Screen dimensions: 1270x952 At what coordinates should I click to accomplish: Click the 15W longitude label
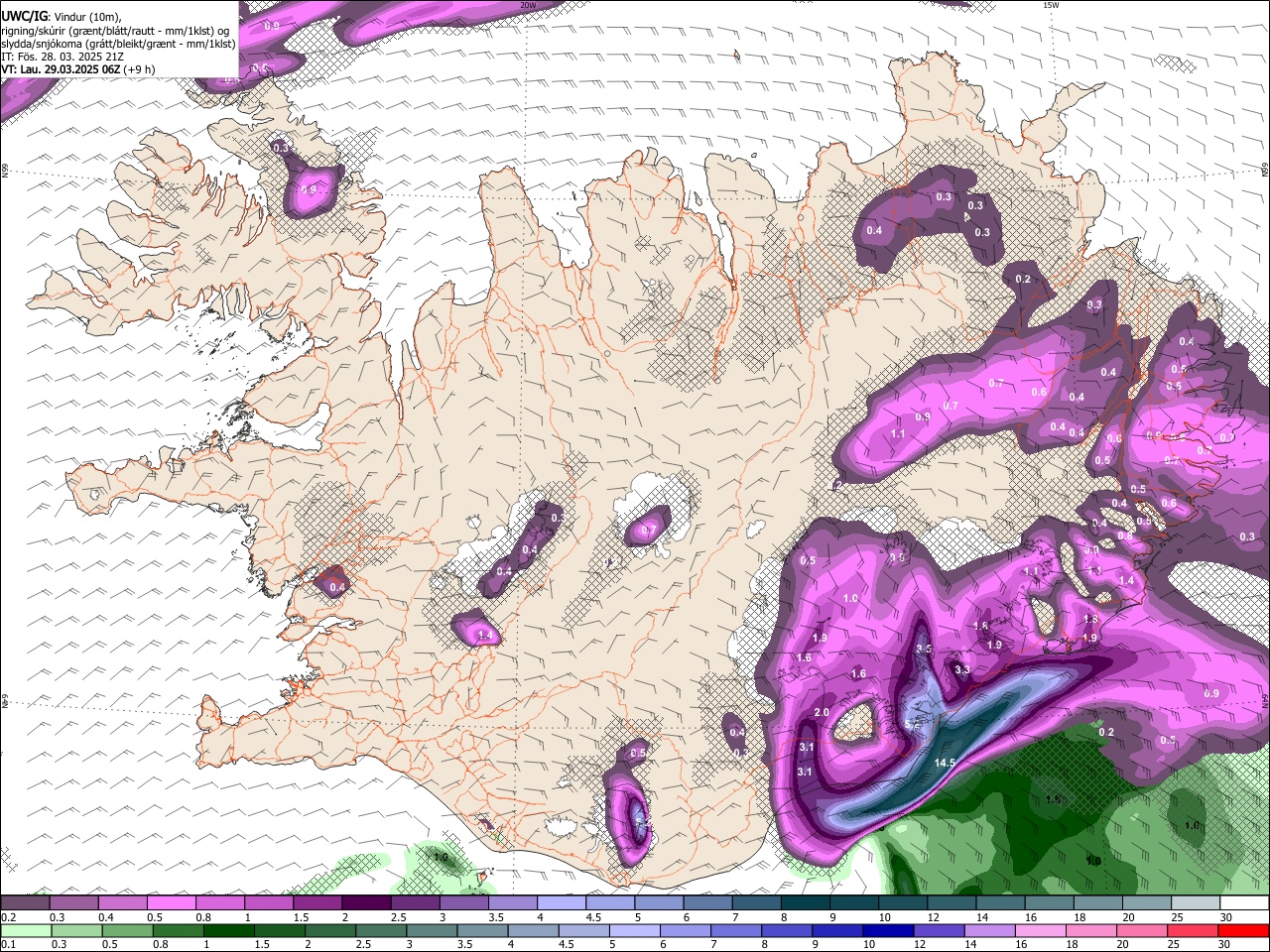pyautogui.click(x=1051, y=5)
